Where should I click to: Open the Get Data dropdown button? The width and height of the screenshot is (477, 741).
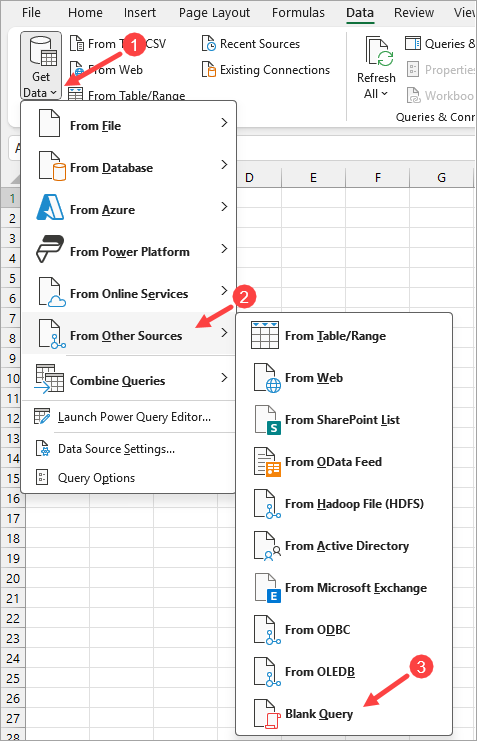click(x=41, y=65)
